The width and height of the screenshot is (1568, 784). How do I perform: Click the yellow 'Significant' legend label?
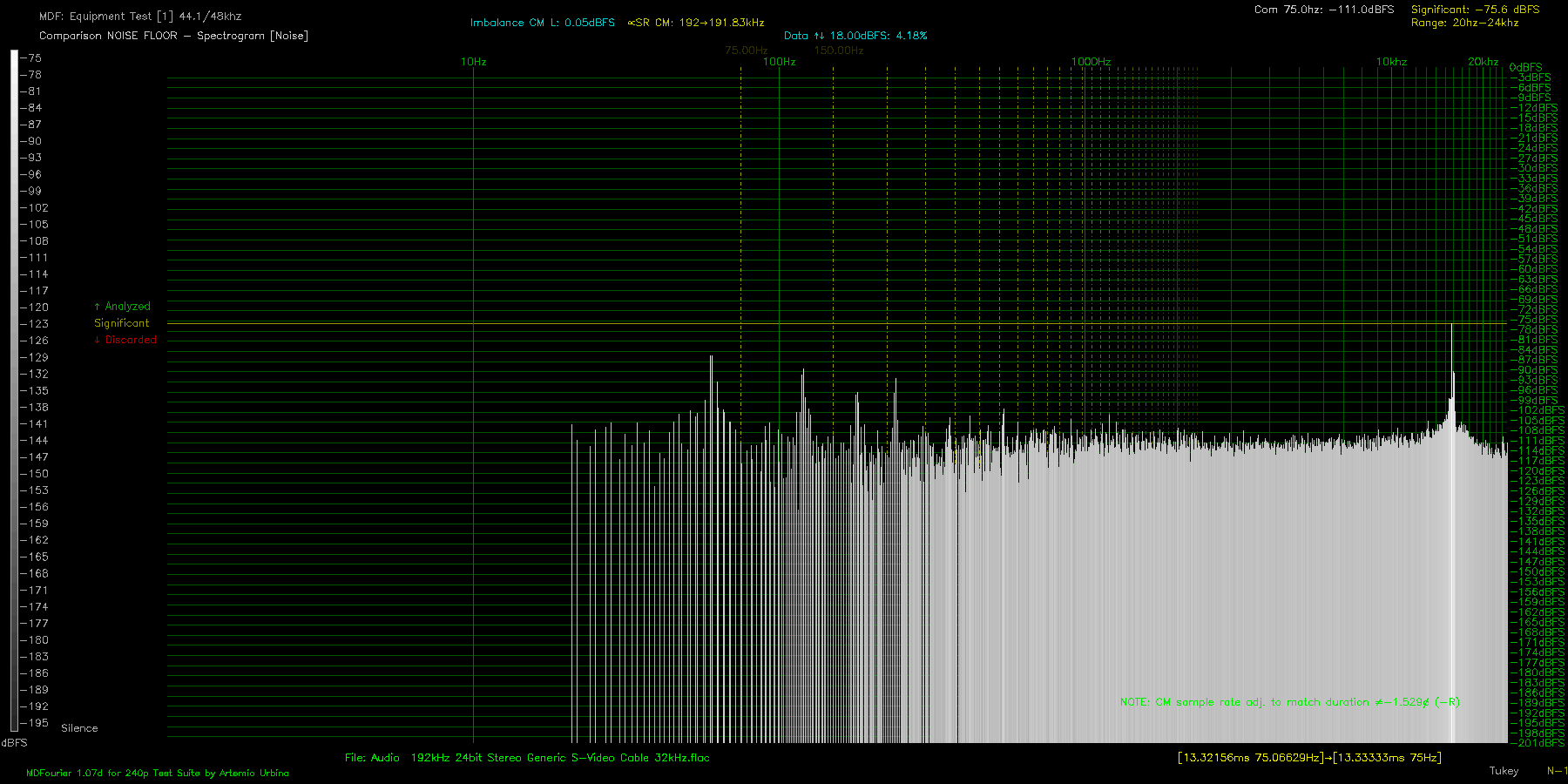pos(122,323)
